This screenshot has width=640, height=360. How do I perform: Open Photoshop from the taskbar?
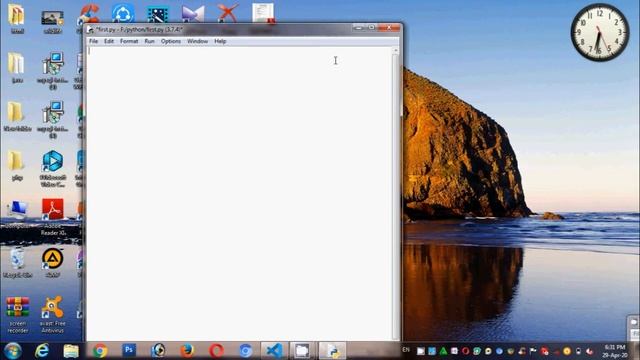(129, 350)
